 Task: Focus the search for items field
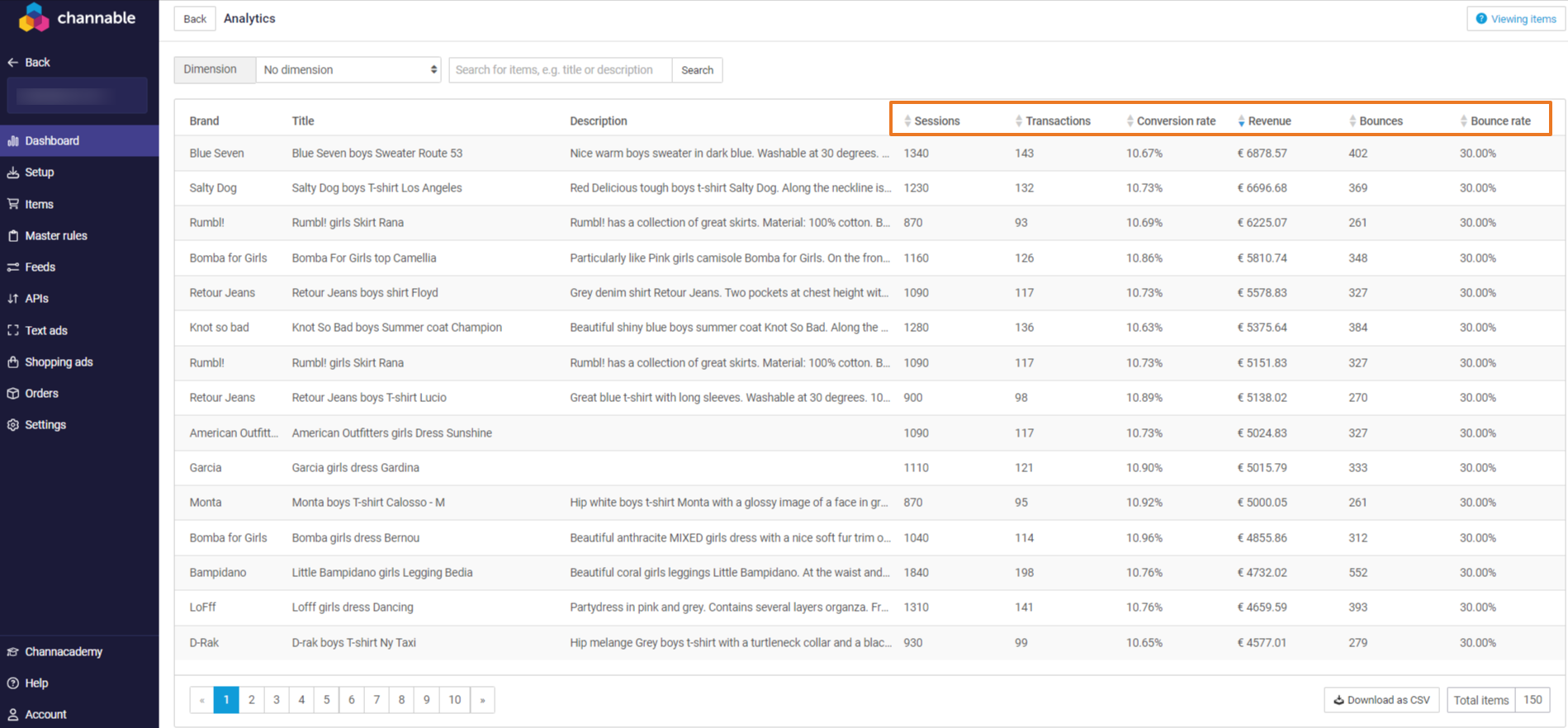(561, 70)
